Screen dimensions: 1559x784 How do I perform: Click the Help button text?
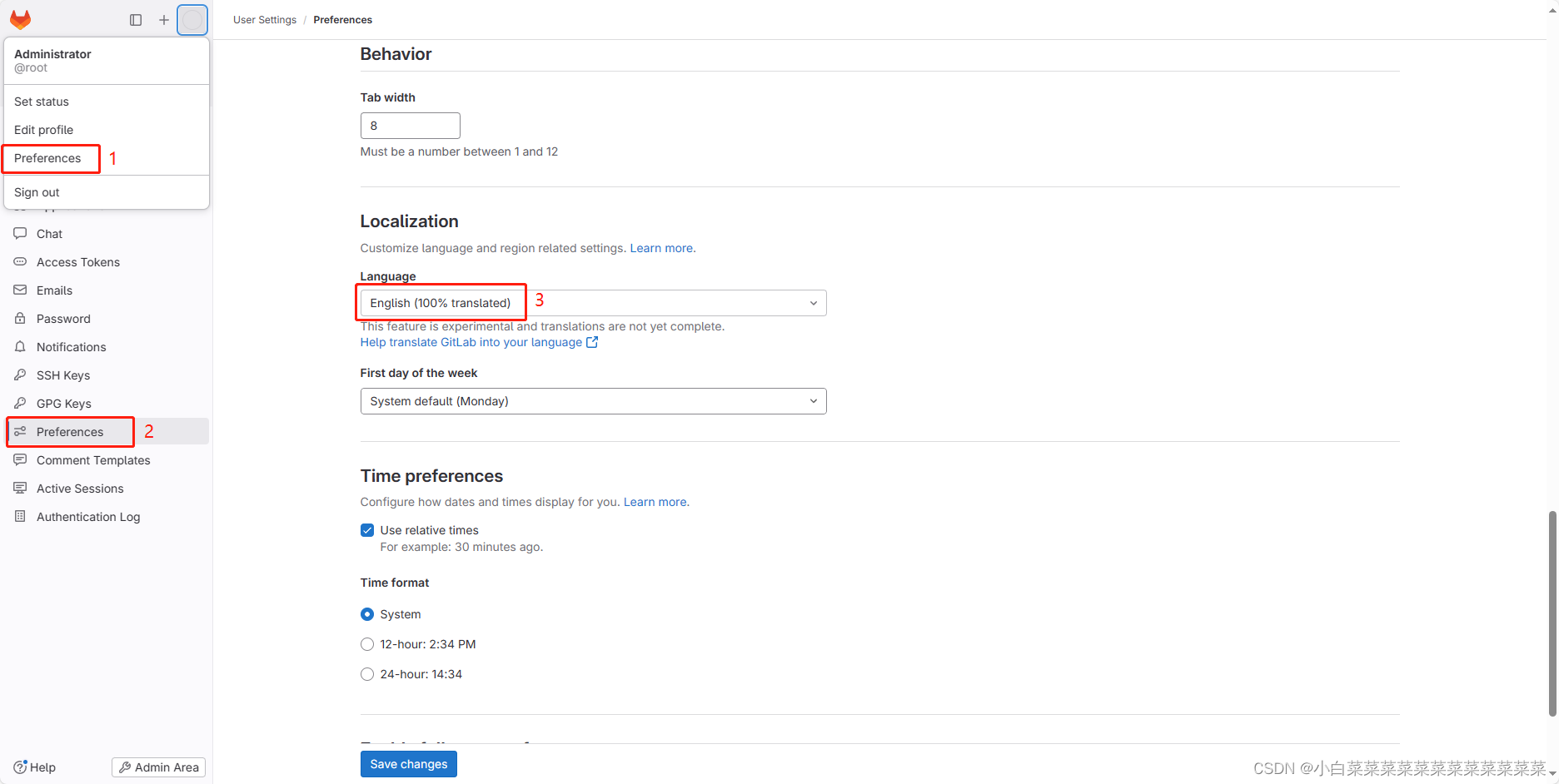click(42, 767)
